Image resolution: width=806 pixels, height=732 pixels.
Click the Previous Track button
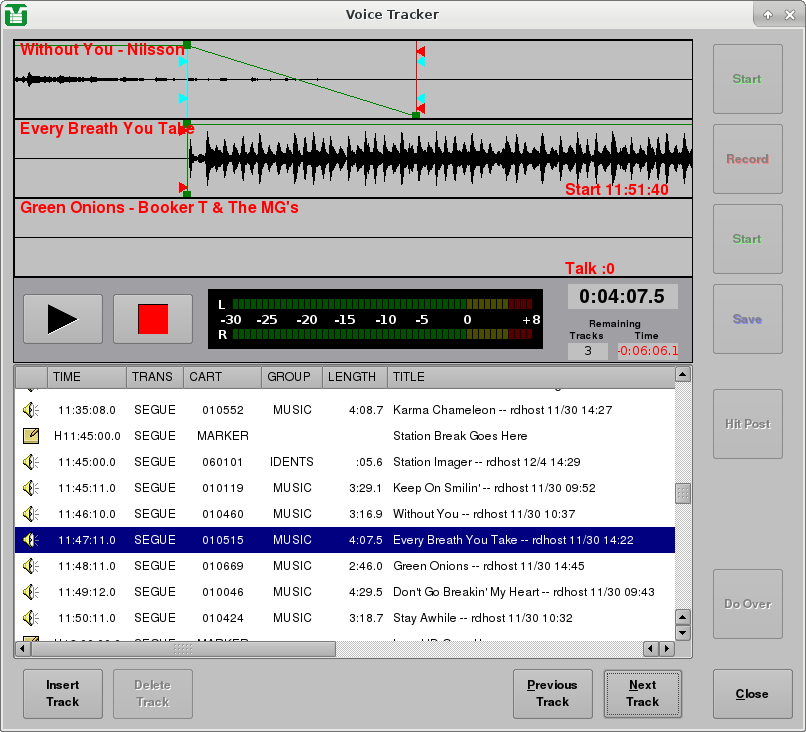pos(552,693)
